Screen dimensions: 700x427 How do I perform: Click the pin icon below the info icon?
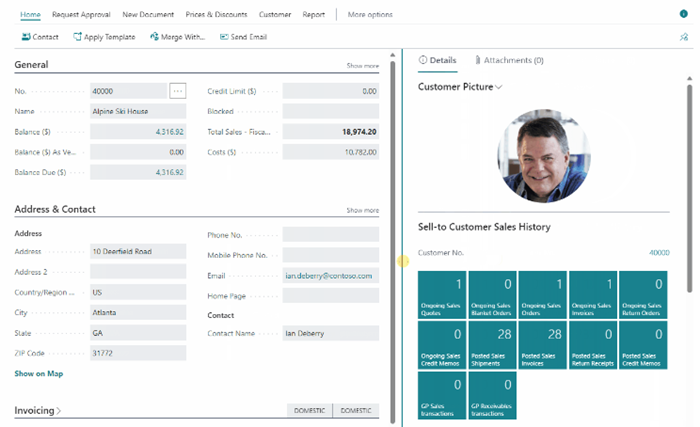[x=683, y=37]
